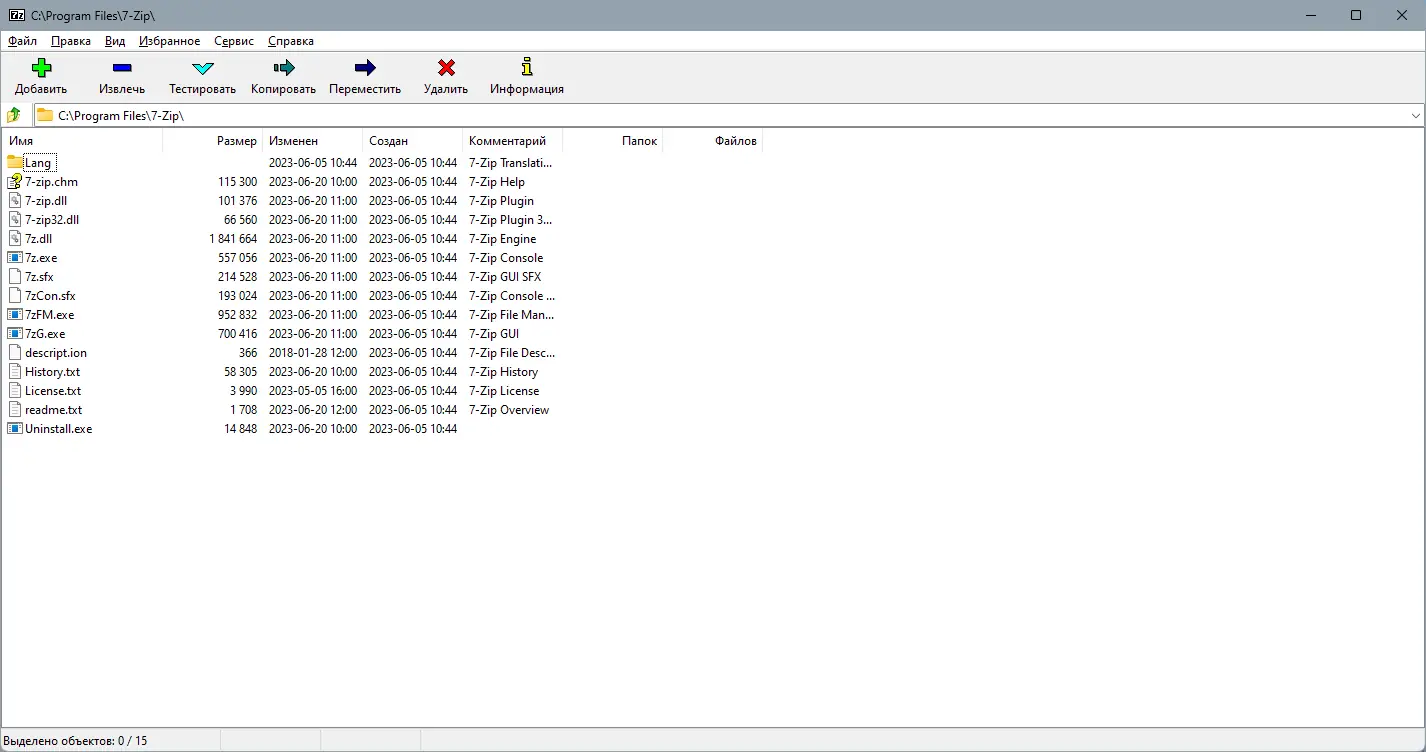Click the 7z.dll file icon

[15, 238]
